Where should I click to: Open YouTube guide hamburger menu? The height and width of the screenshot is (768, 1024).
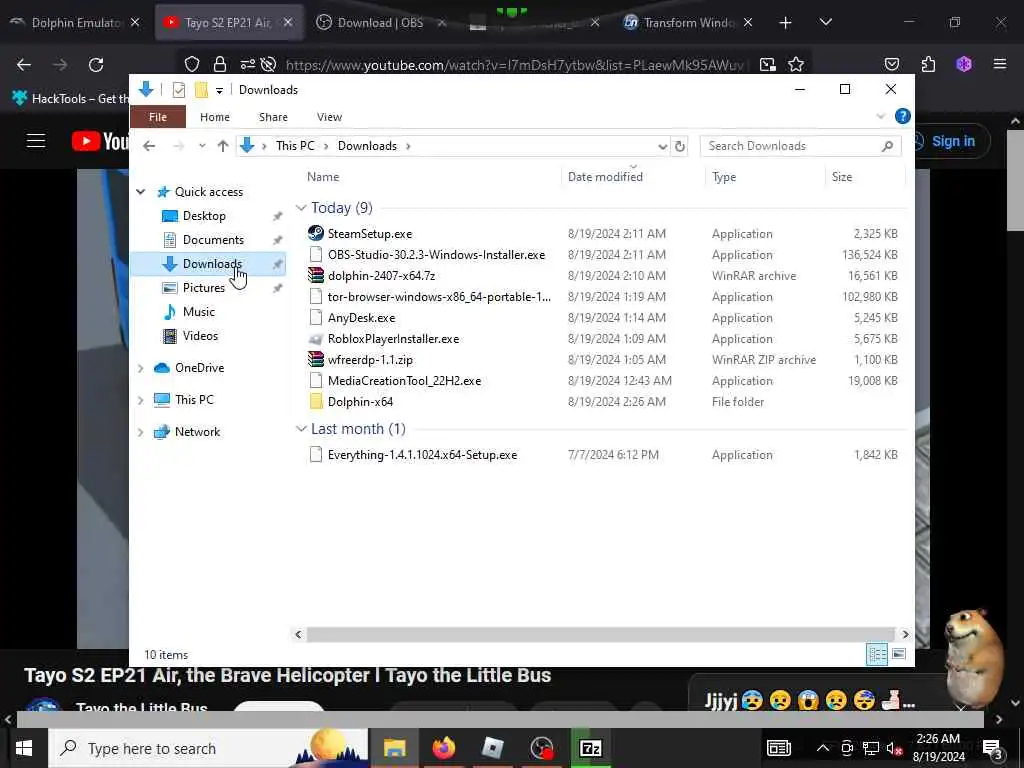[x=36, y=141]
